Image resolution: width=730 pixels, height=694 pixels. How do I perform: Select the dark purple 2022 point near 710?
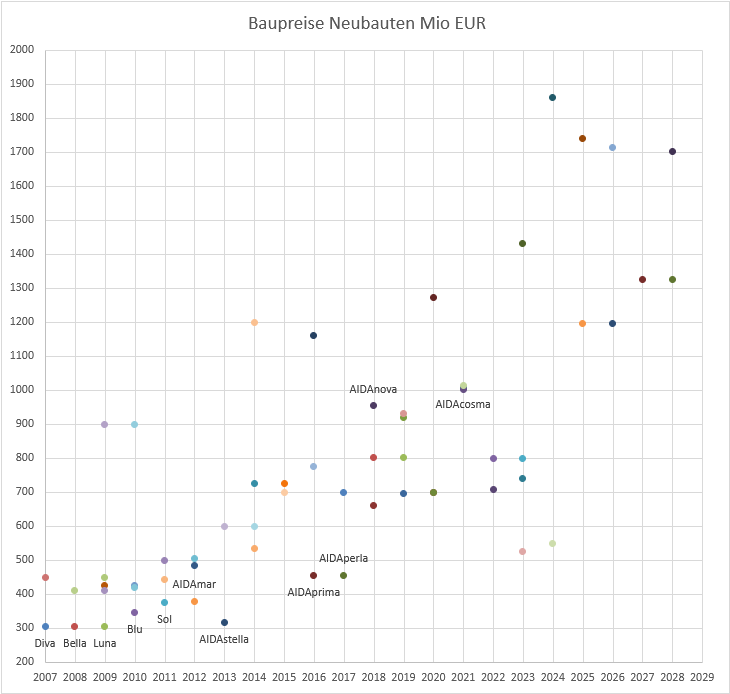coord(493,489)
